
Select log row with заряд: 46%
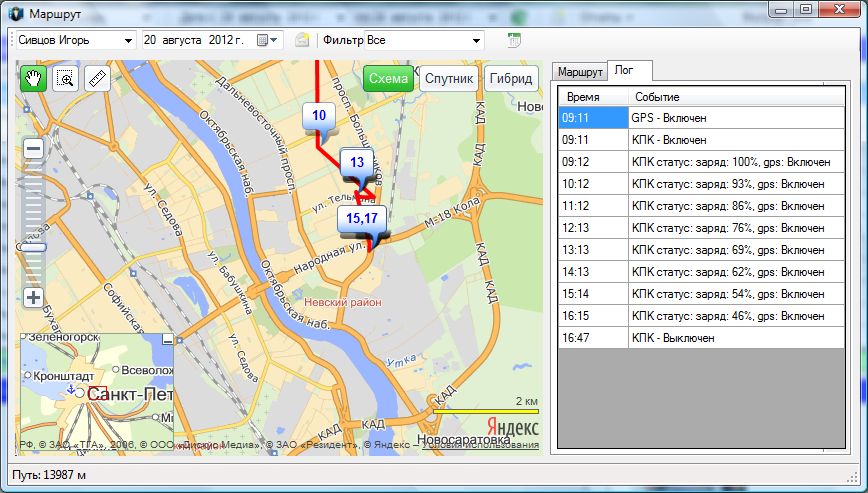tap(701, 316)
